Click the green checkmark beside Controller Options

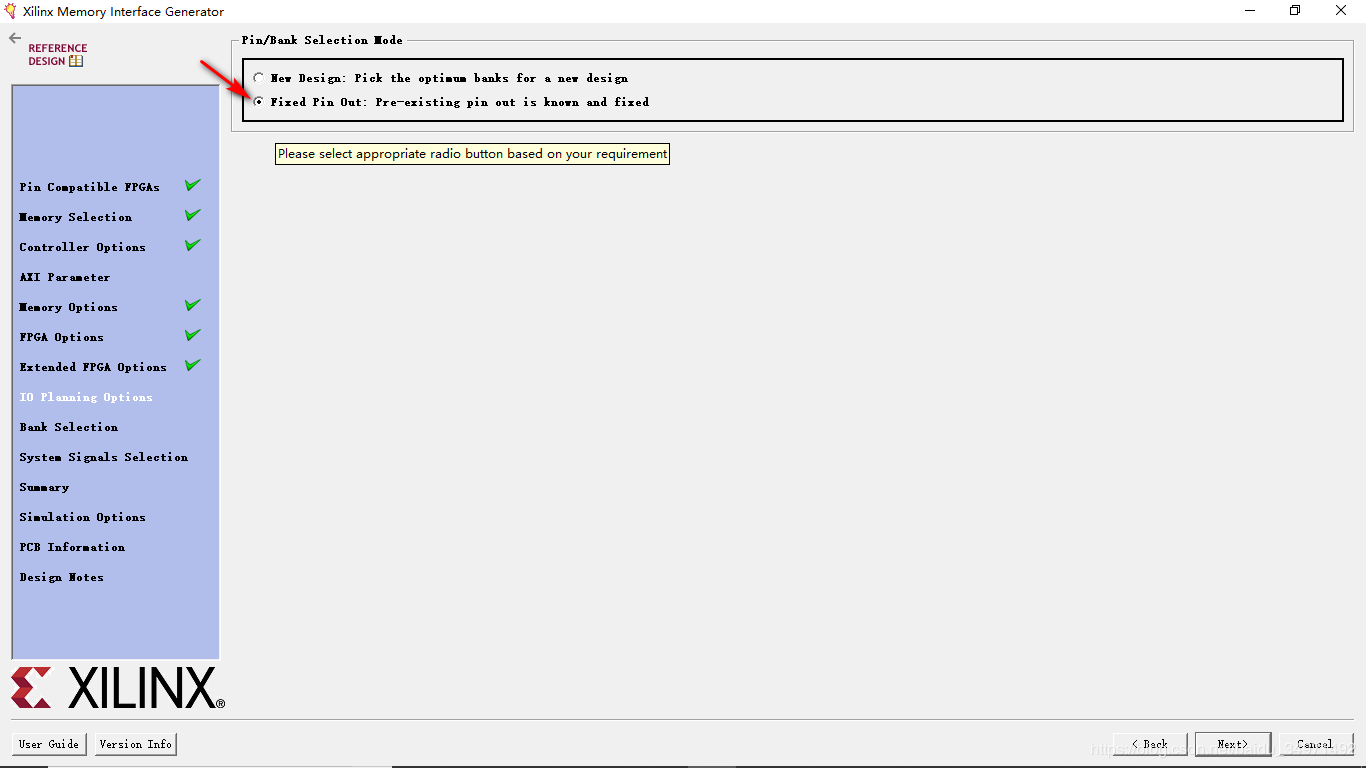click(193, 245)
